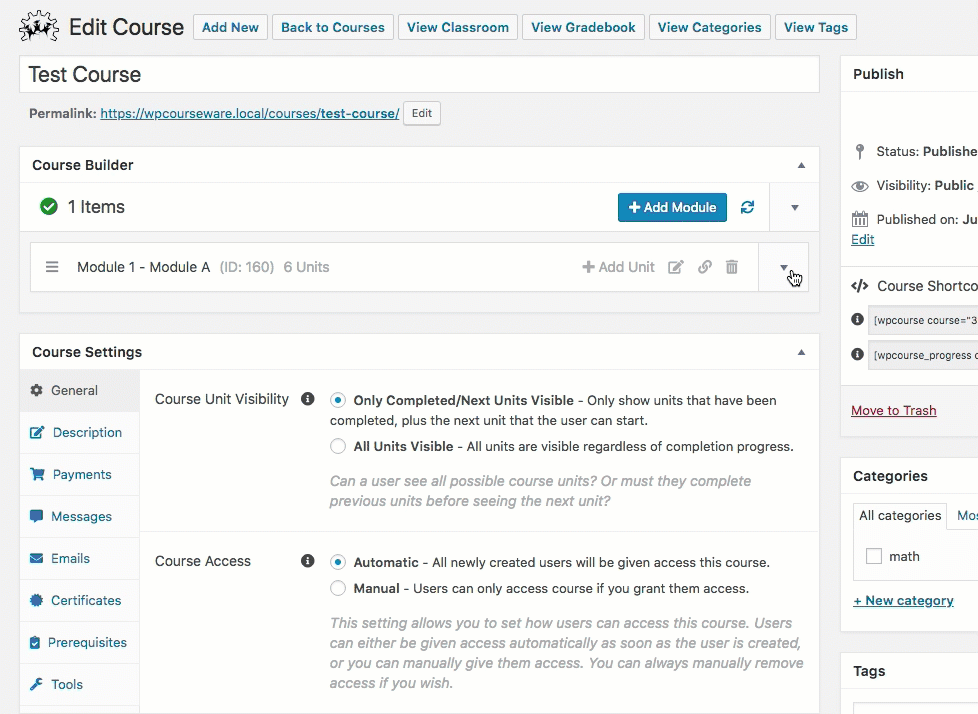Click the 6 Units label on Module A
This screenshot has height=714, width=978.
point(306,267)
